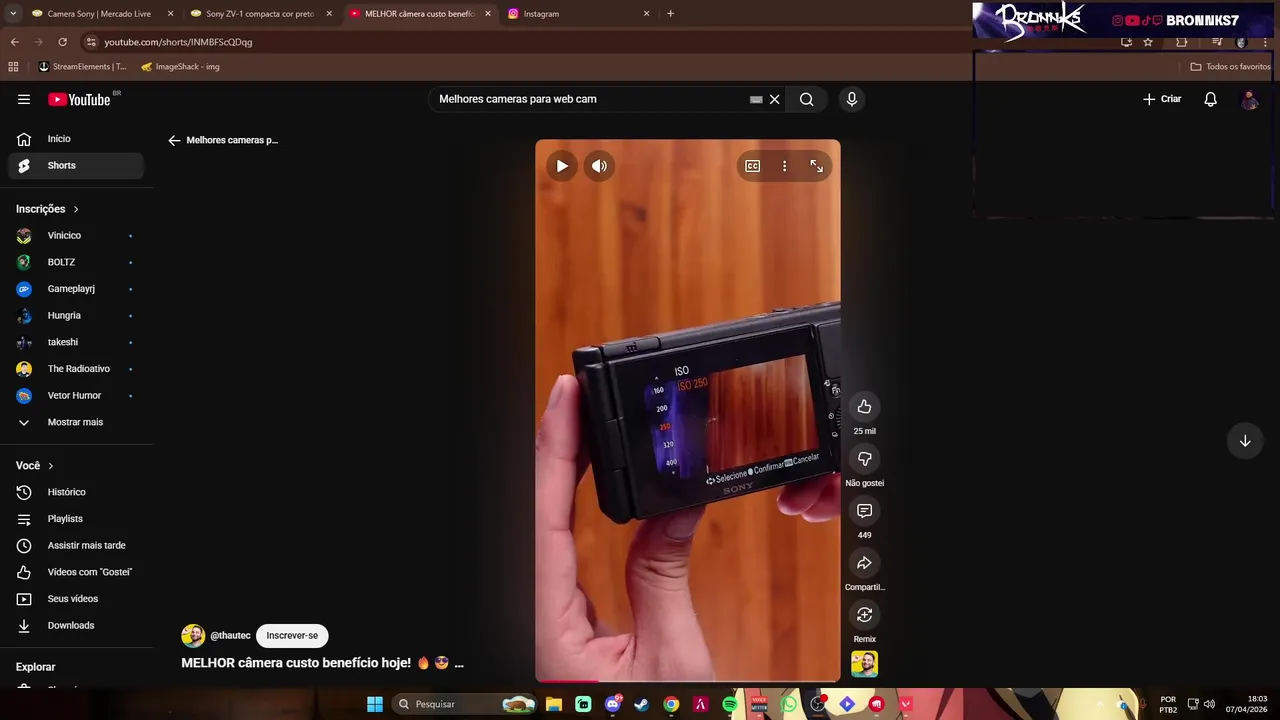Open Seus vídeos in the sidebar

point(76,599)
